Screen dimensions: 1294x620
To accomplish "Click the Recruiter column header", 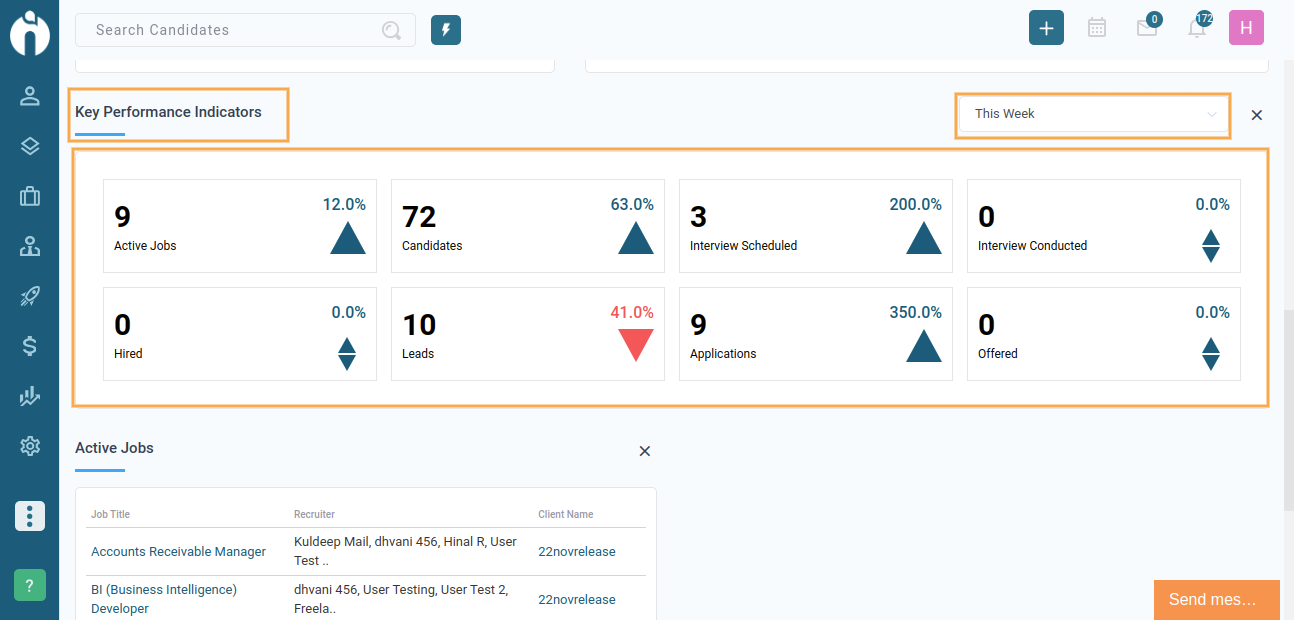I will tap(314, 514).
